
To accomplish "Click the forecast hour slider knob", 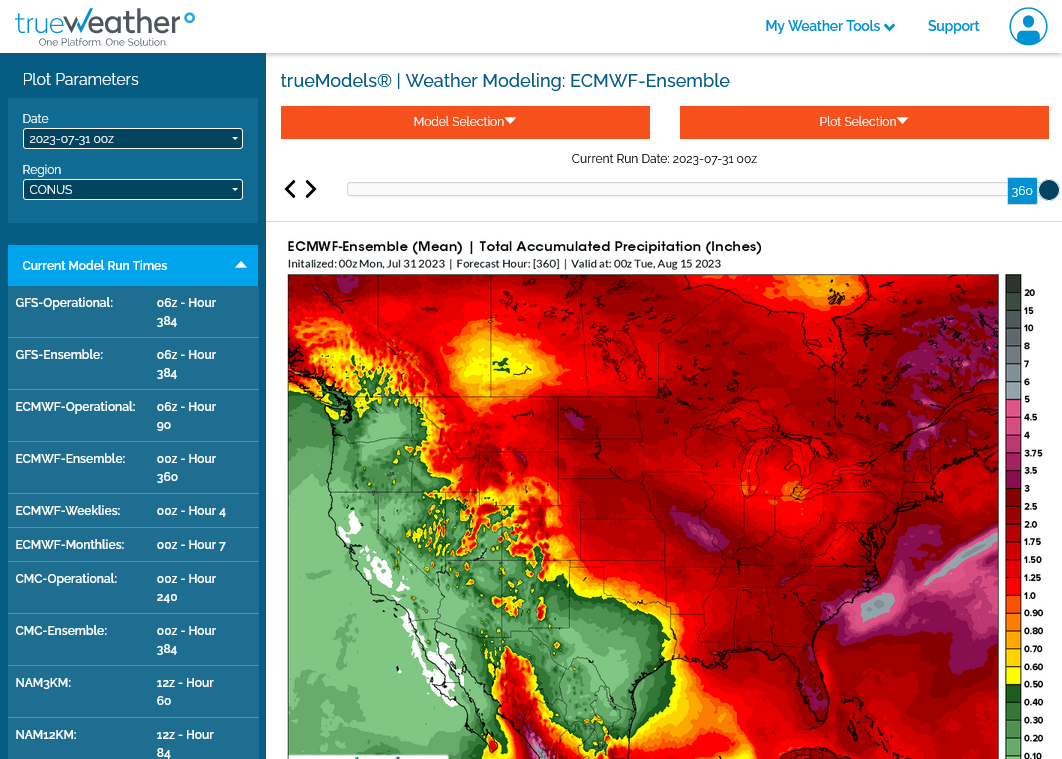I will pyautogui.click(x=1049, y=190).
